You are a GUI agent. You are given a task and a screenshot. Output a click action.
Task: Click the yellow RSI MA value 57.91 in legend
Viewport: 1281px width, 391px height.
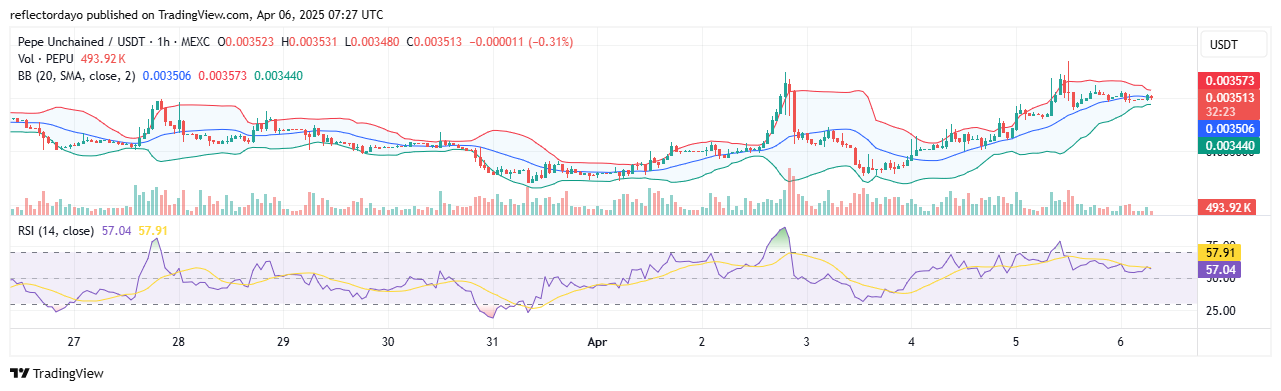pyautogui.click(x=153, y=231)
